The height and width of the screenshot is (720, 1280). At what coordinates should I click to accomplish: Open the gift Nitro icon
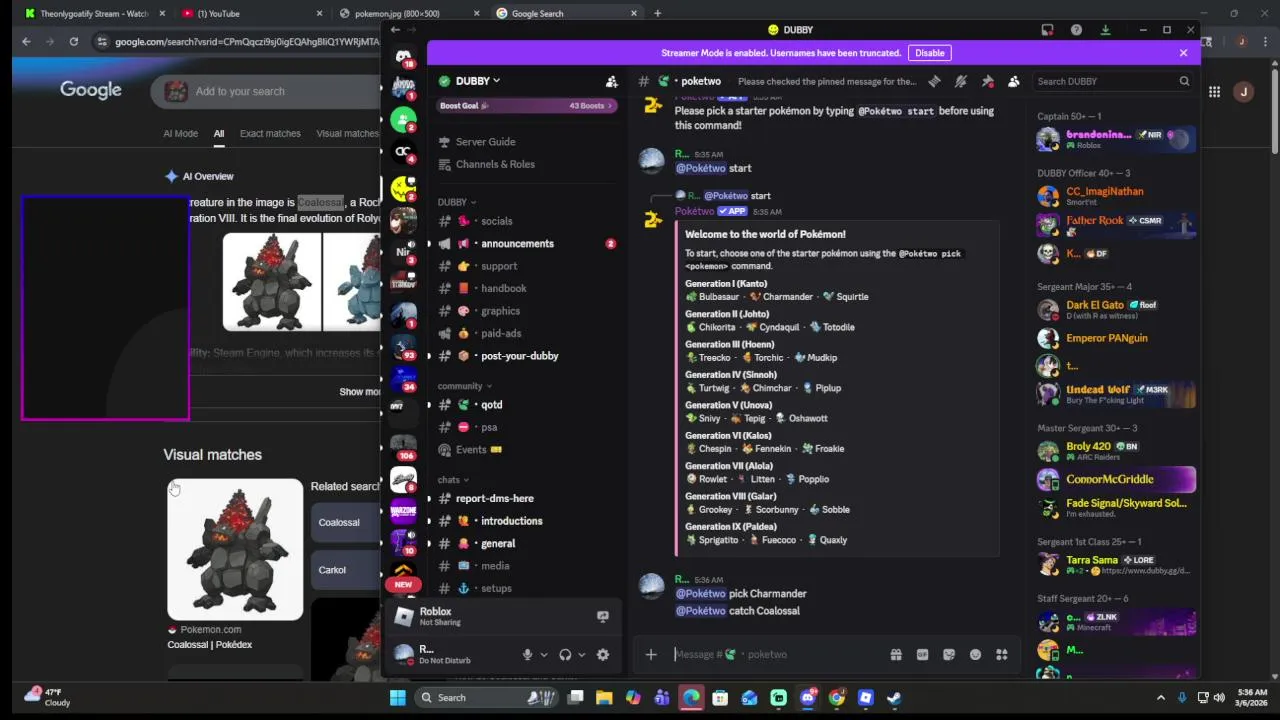click(896, 654)
